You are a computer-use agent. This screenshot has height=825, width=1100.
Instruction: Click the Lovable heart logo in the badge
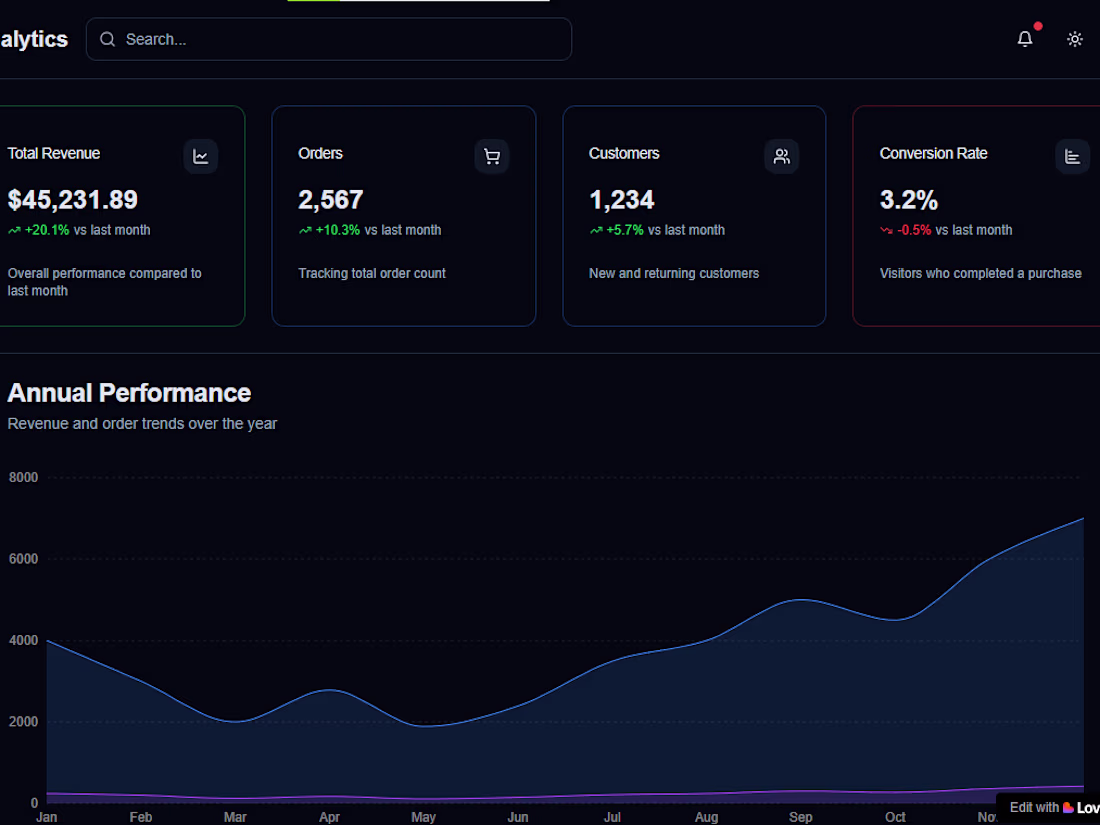[x=1068, y=808]
